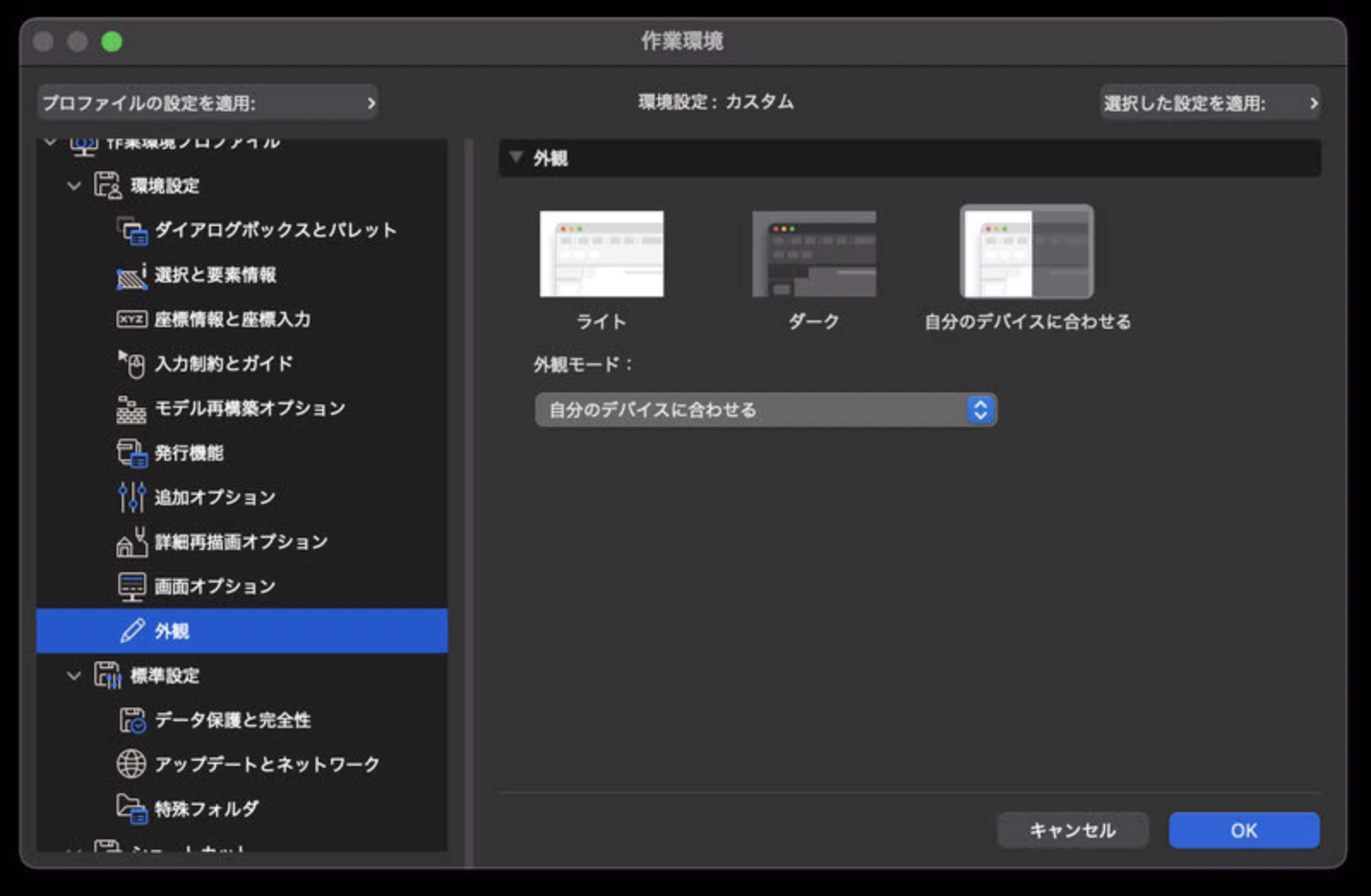Open 特殊フォルダ settings
The height and width of the screenshot is (896, 1371).
(242, 809)
